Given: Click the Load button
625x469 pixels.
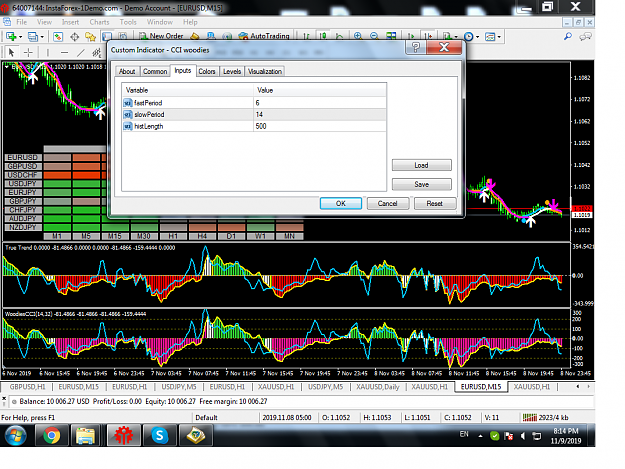Looking at the screenshot, I should [421, 165].
